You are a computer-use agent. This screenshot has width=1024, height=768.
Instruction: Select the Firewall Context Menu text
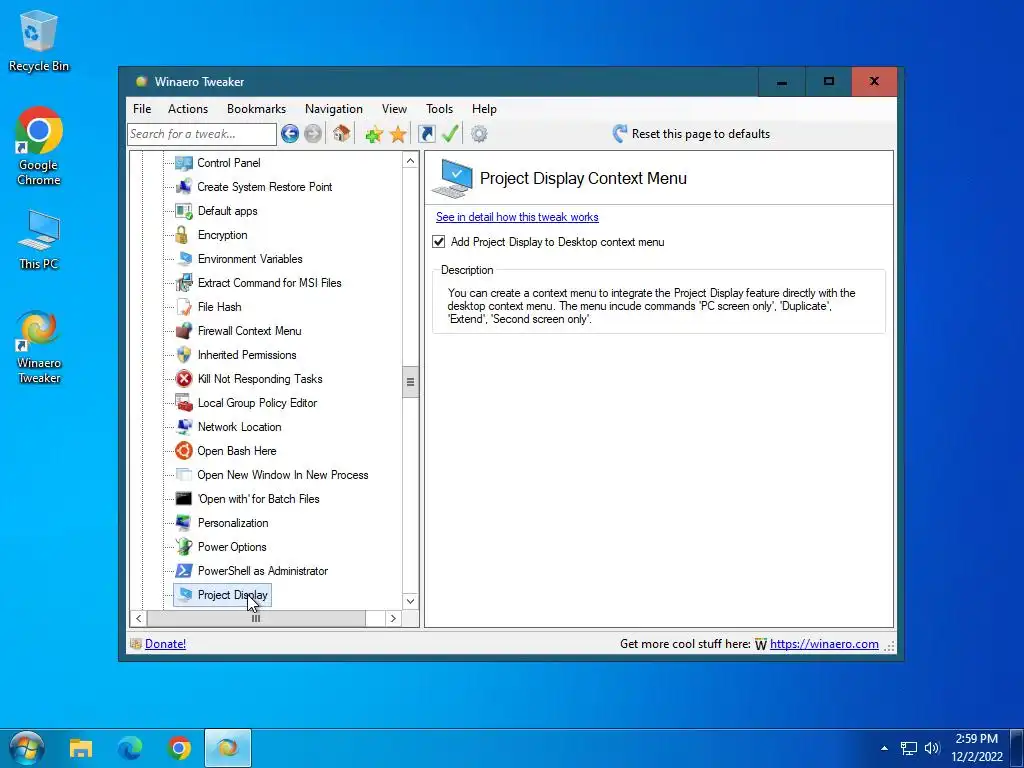click(x=249, y=331)
